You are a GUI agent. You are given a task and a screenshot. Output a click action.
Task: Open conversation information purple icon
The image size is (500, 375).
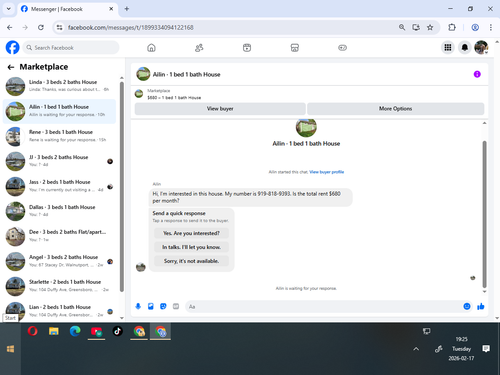click(477, 74)
